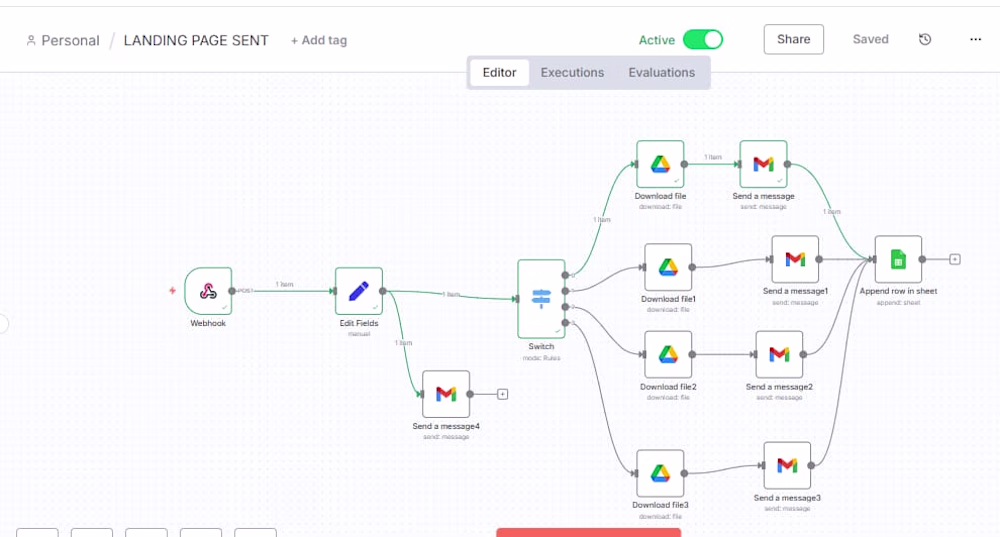Click Add tag link

[x=319, y=40]
